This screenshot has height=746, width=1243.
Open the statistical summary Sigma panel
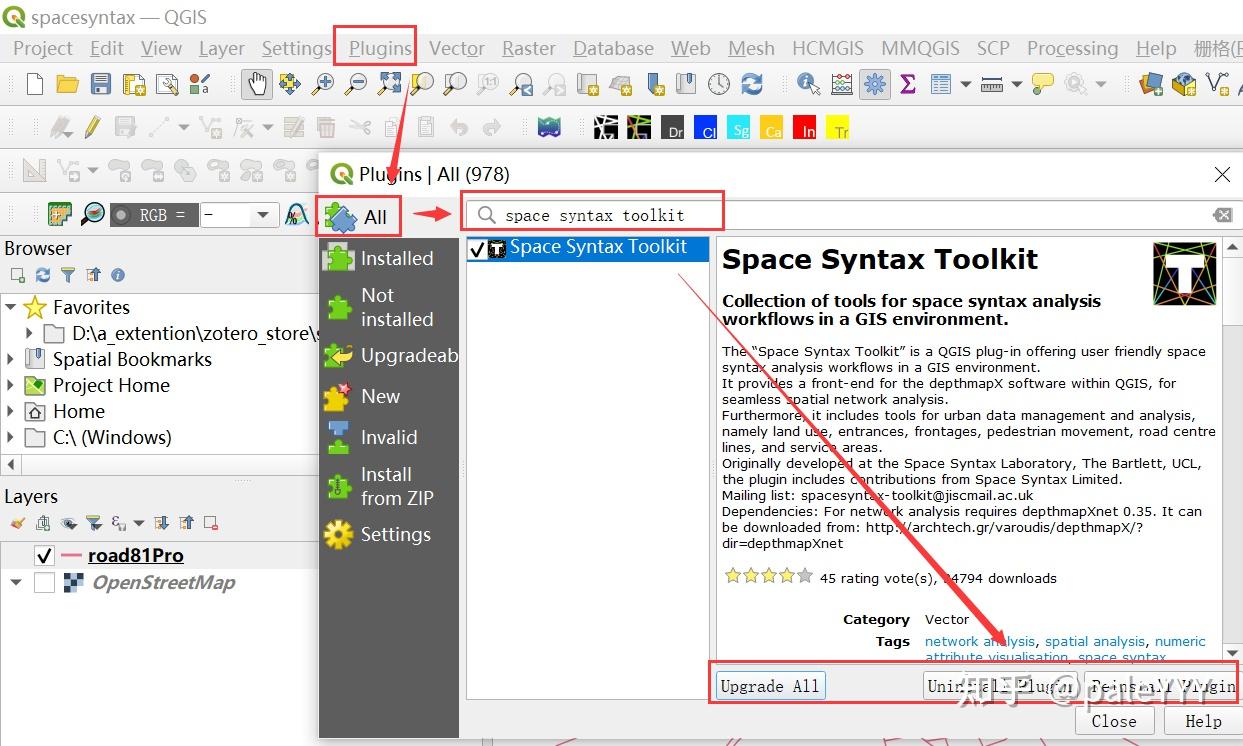(x=908, y=84)
